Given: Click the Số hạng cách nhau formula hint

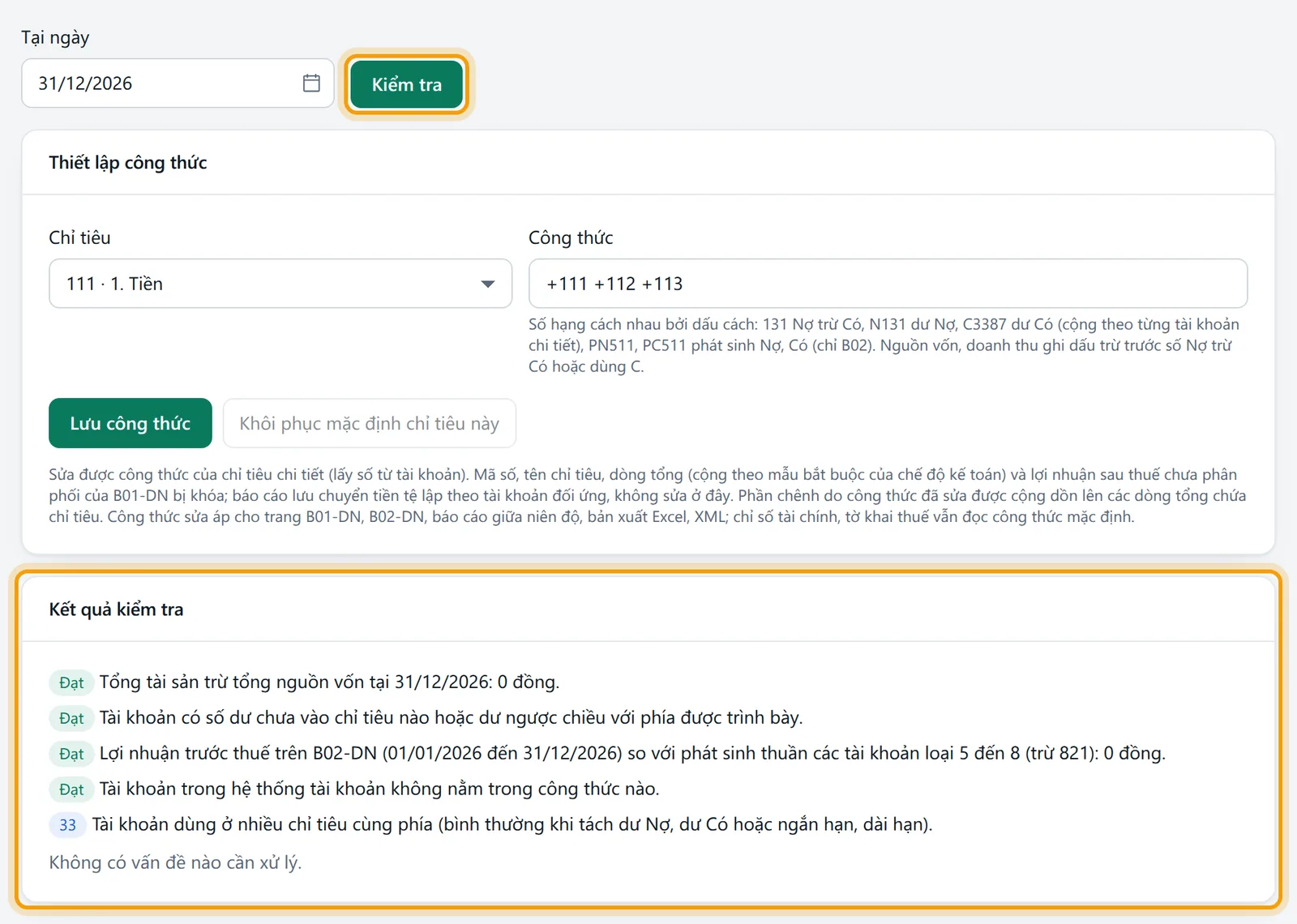Looking at the screenshot, I should pyautogui.click(x=885, y=345).
